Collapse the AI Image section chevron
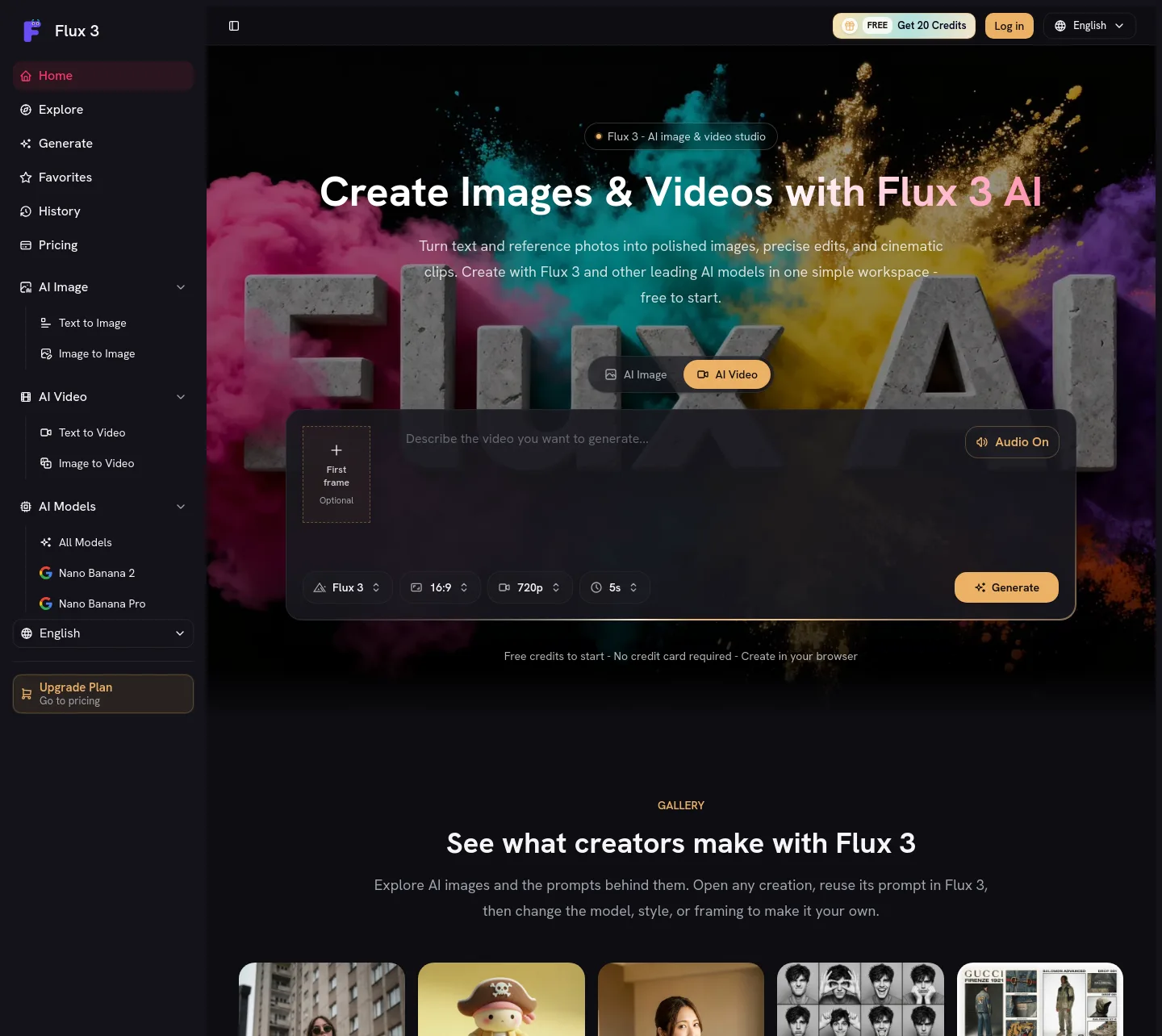Screen dimensions: 1162x1036 pos(181,287)
